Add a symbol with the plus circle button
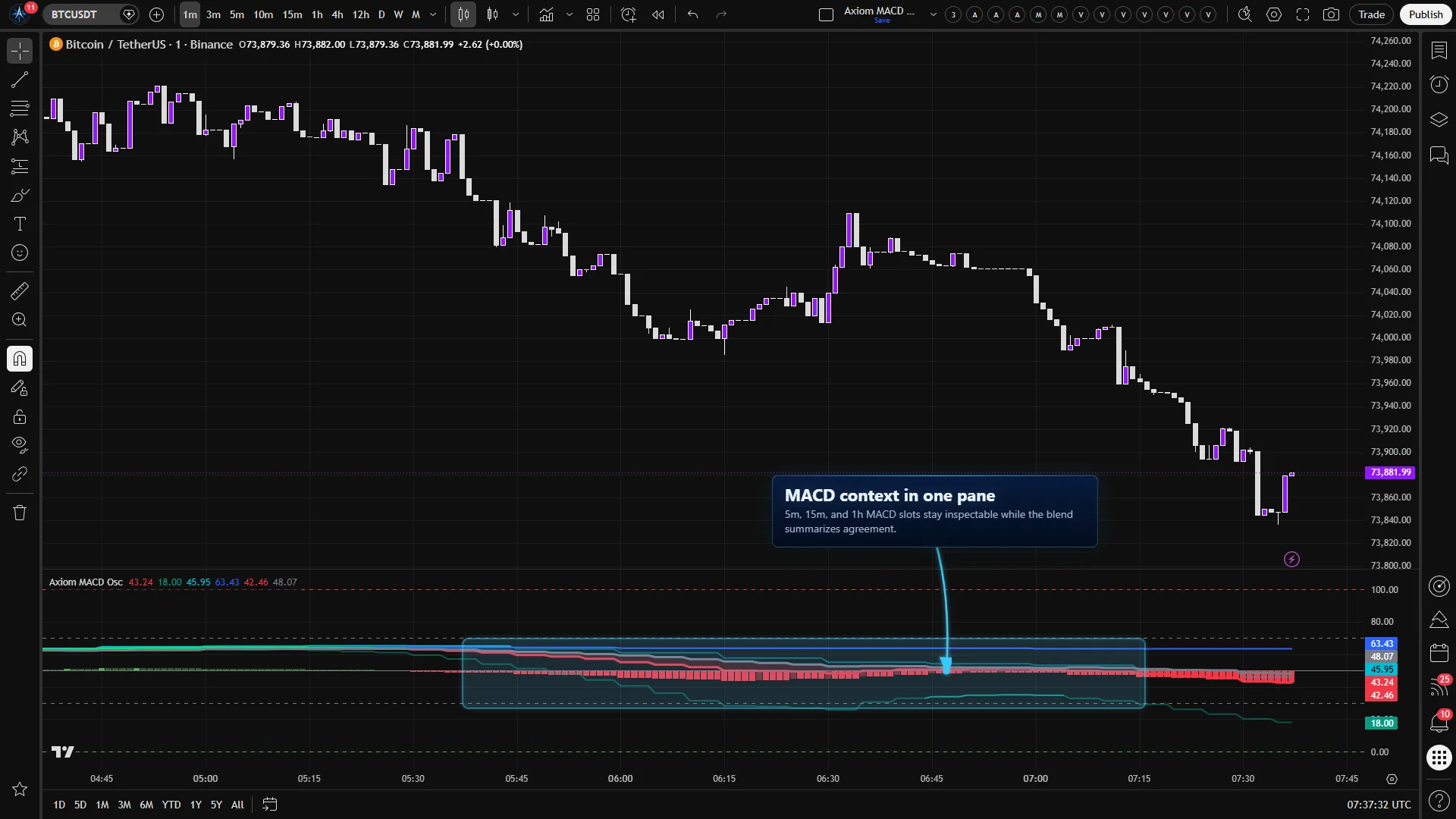Screen dimensions: 1456x819 pos(156,14)
